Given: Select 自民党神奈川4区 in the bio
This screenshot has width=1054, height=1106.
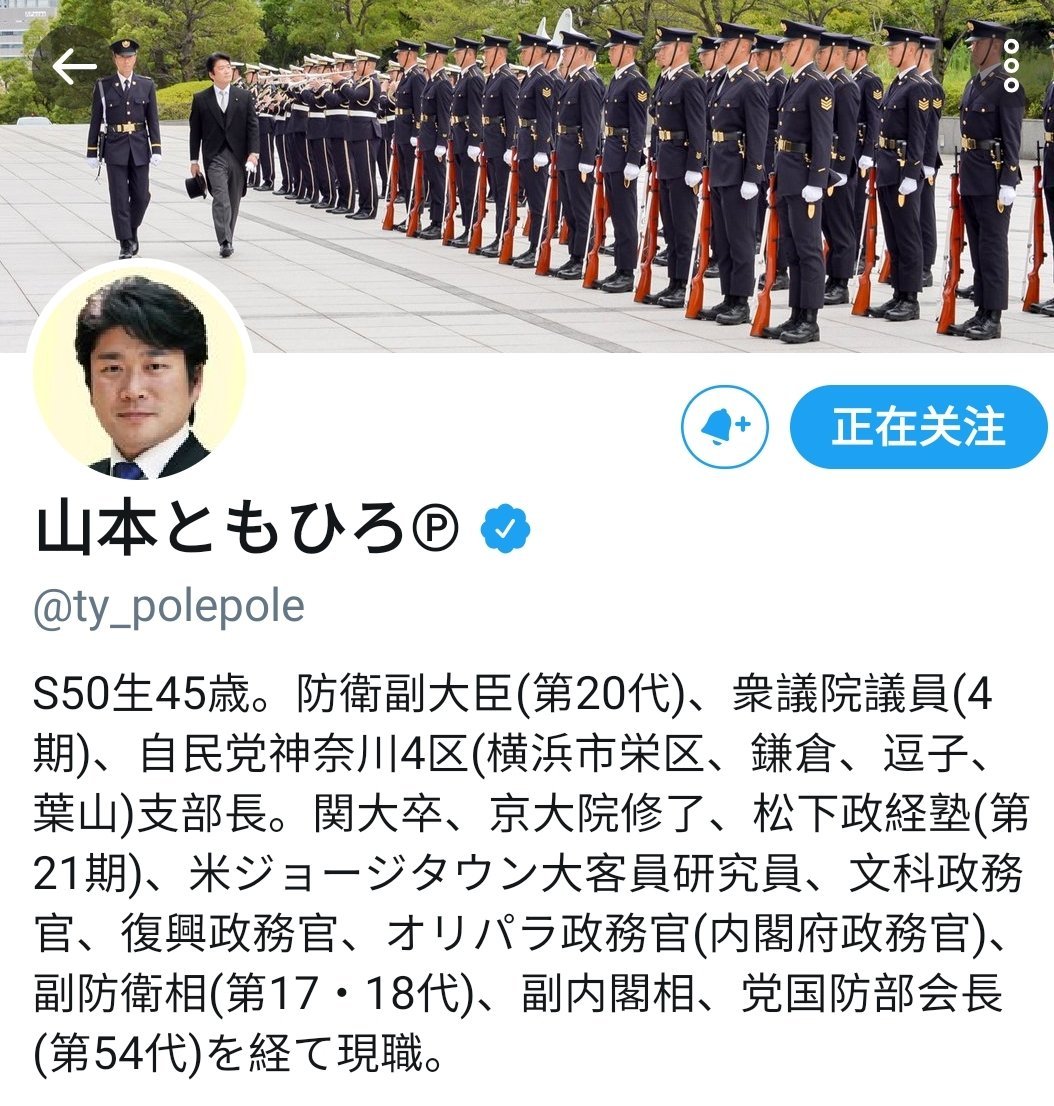Looking at the screenshot, I should click(304, 753).
